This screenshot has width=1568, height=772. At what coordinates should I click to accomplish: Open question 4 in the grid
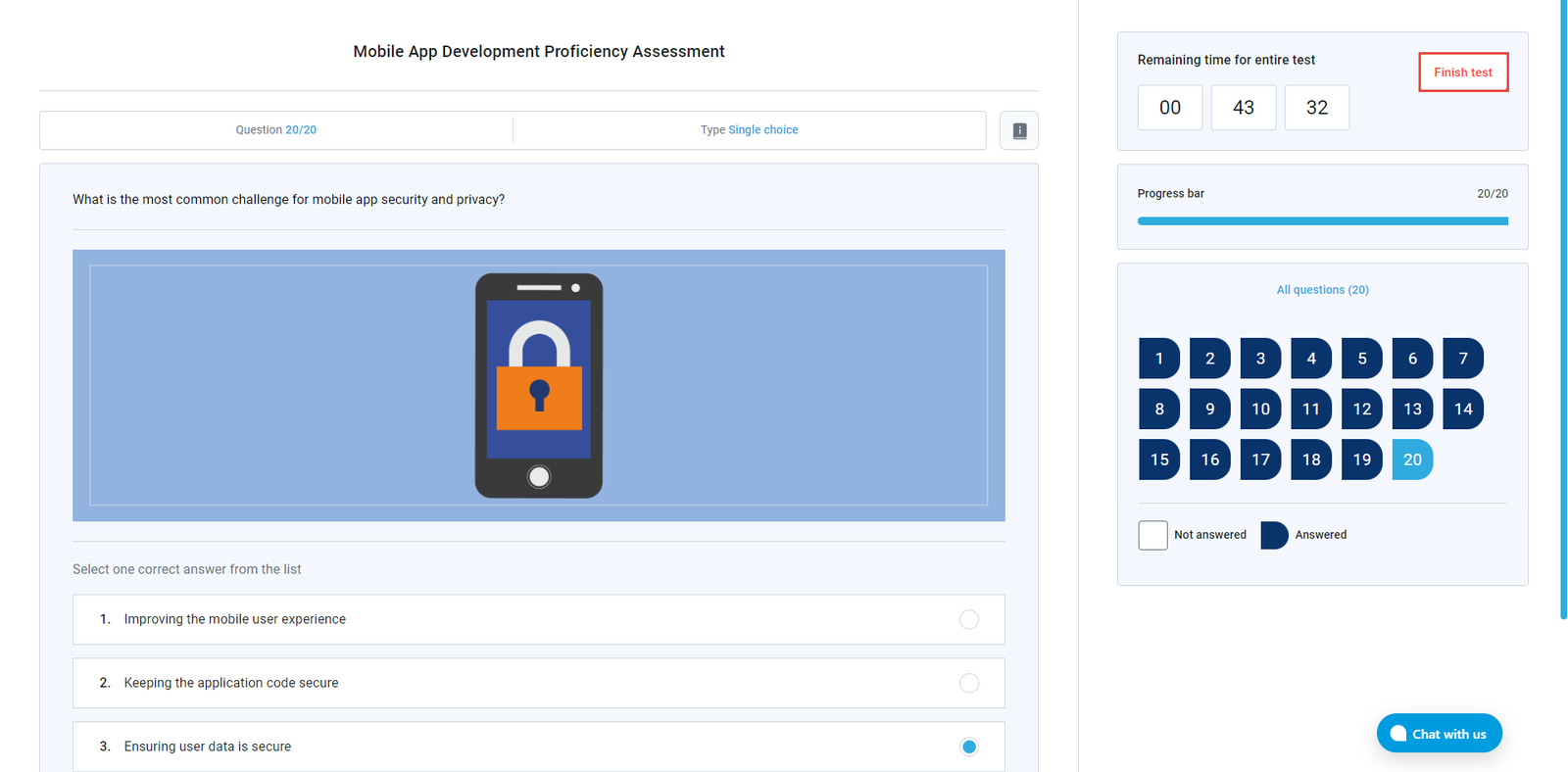1310,359
